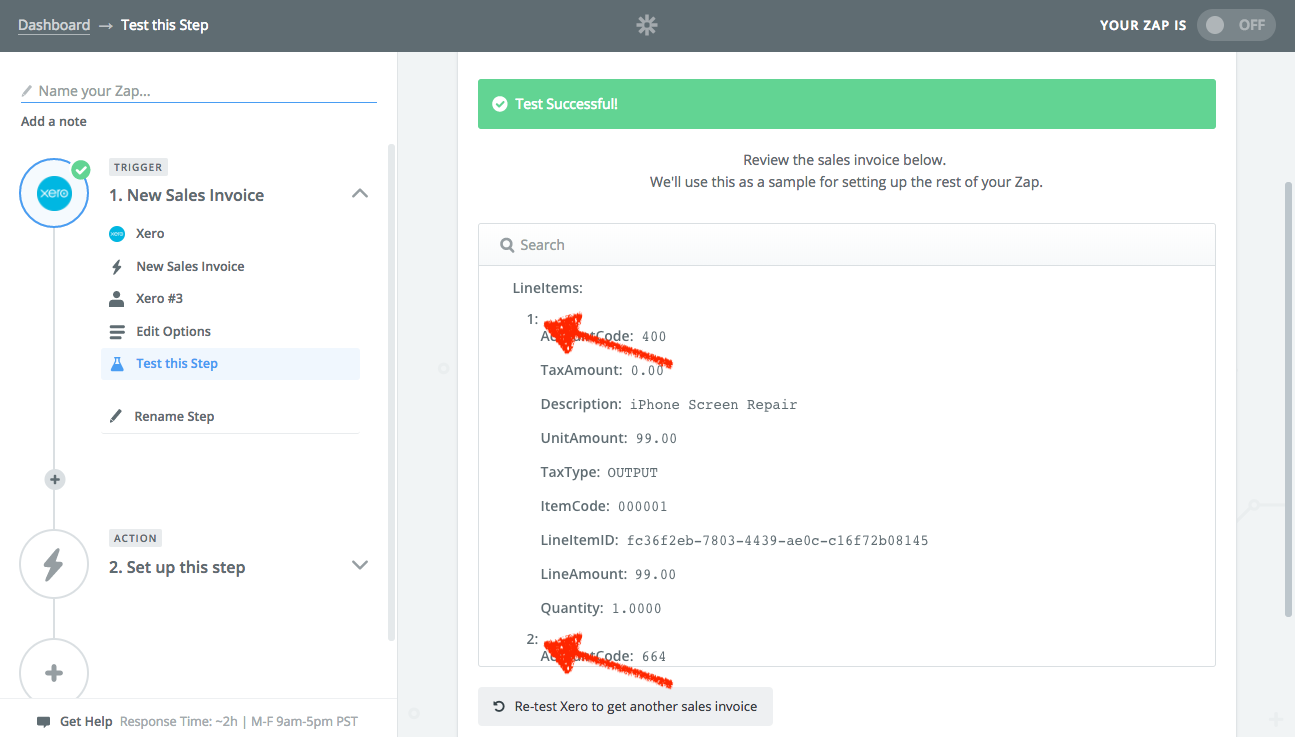Click the refresh icon on Re-test button
Viewport: 1295px width, 737px height.
tap(500, 706)
